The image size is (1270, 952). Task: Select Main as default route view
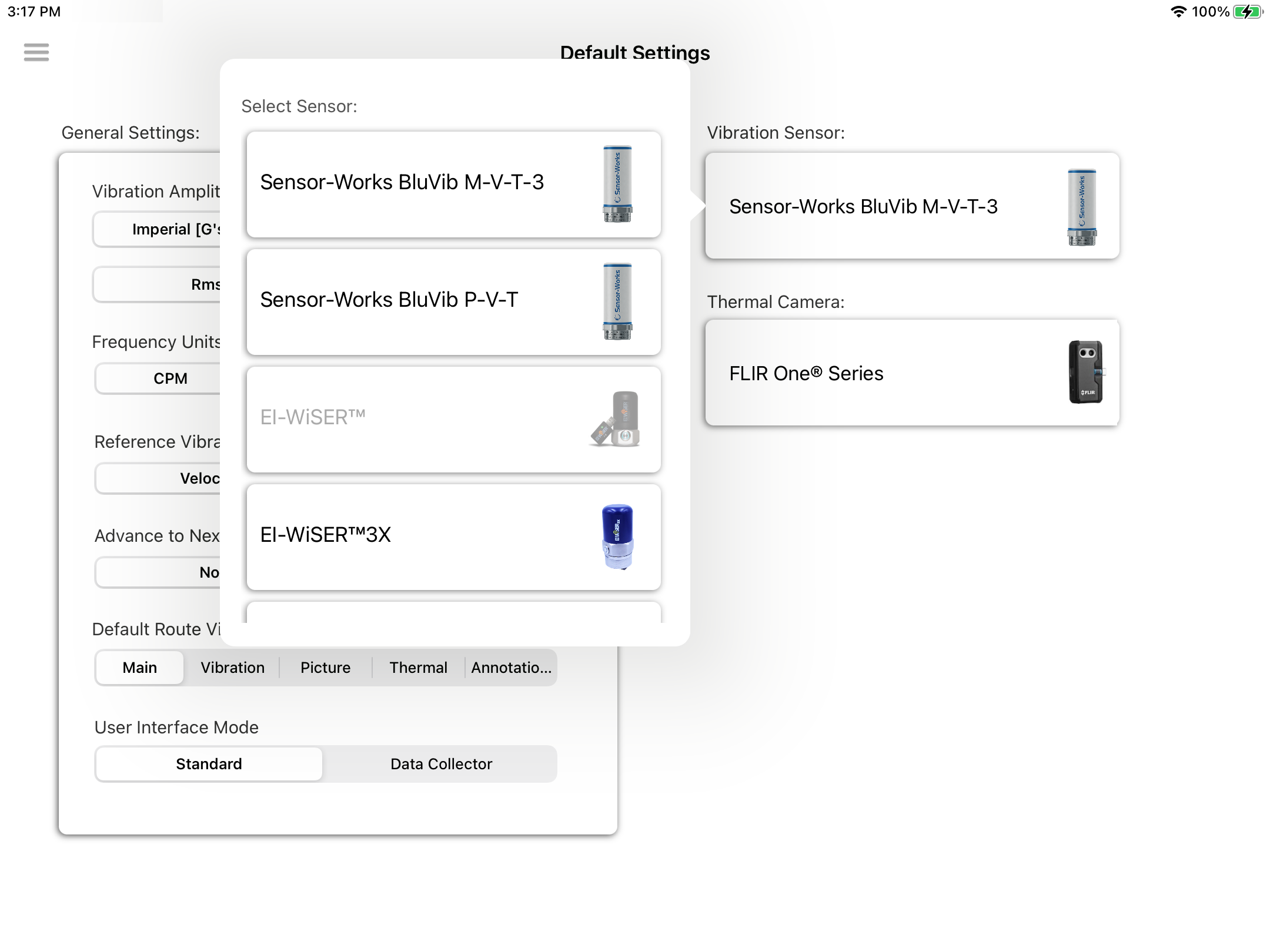click(139, 668)
